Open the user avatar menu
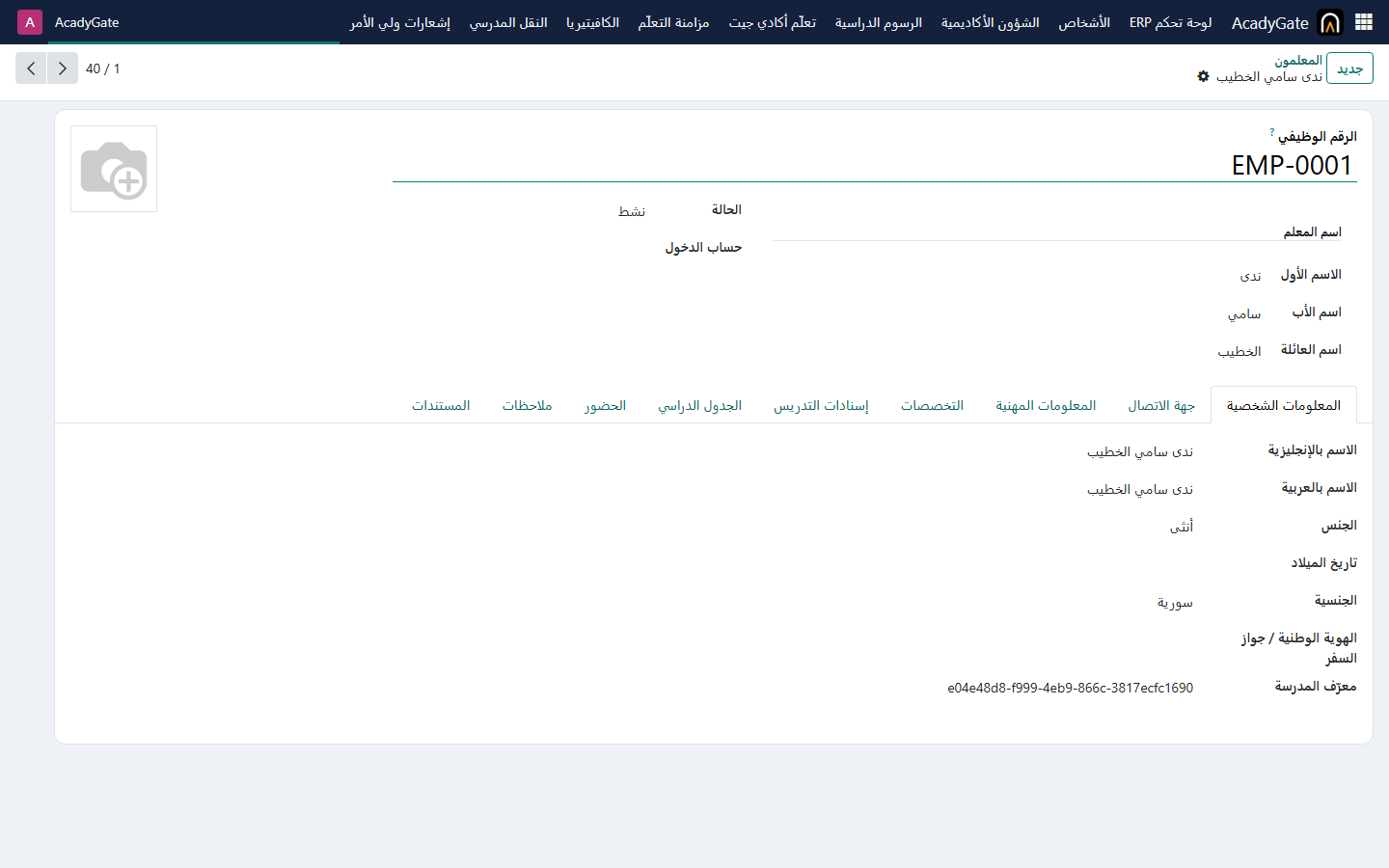Image resolution: width=1389 pixels, height=868 pixels. click(30, 22)
